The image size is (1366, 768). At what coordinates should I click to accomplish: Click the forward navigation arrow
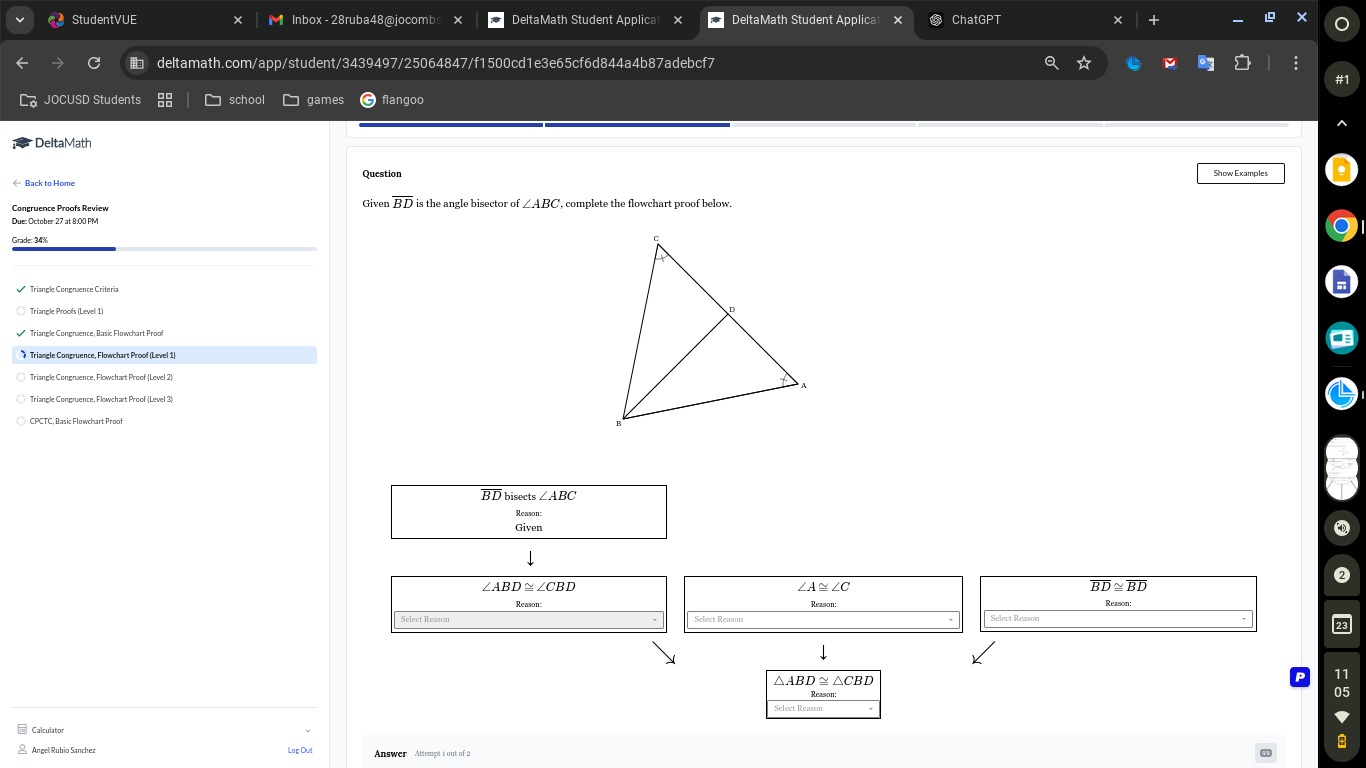[58, 63]
